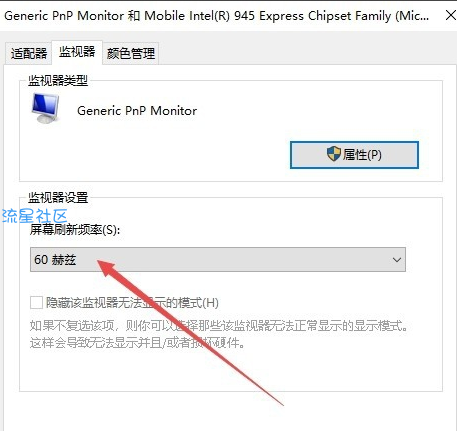Toggle the 隐藏该监视器无法显示的模式 checkbox
Screen dimensions: 457x431
pos(36,303)
